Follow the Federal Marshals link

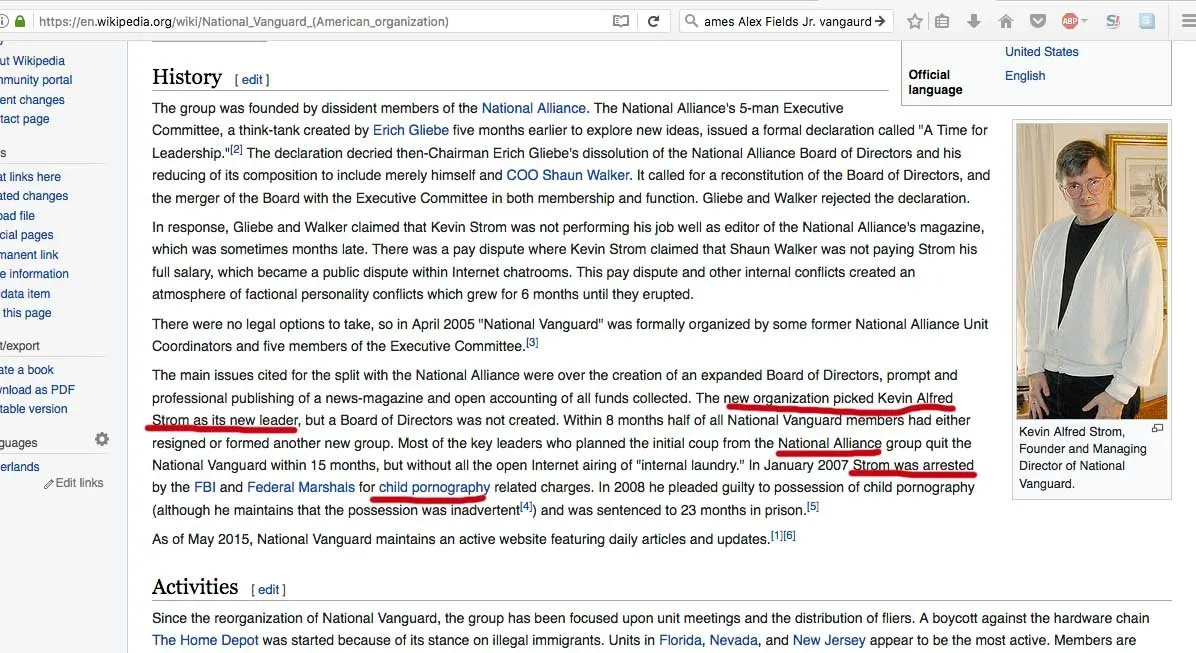pos(301,487)
